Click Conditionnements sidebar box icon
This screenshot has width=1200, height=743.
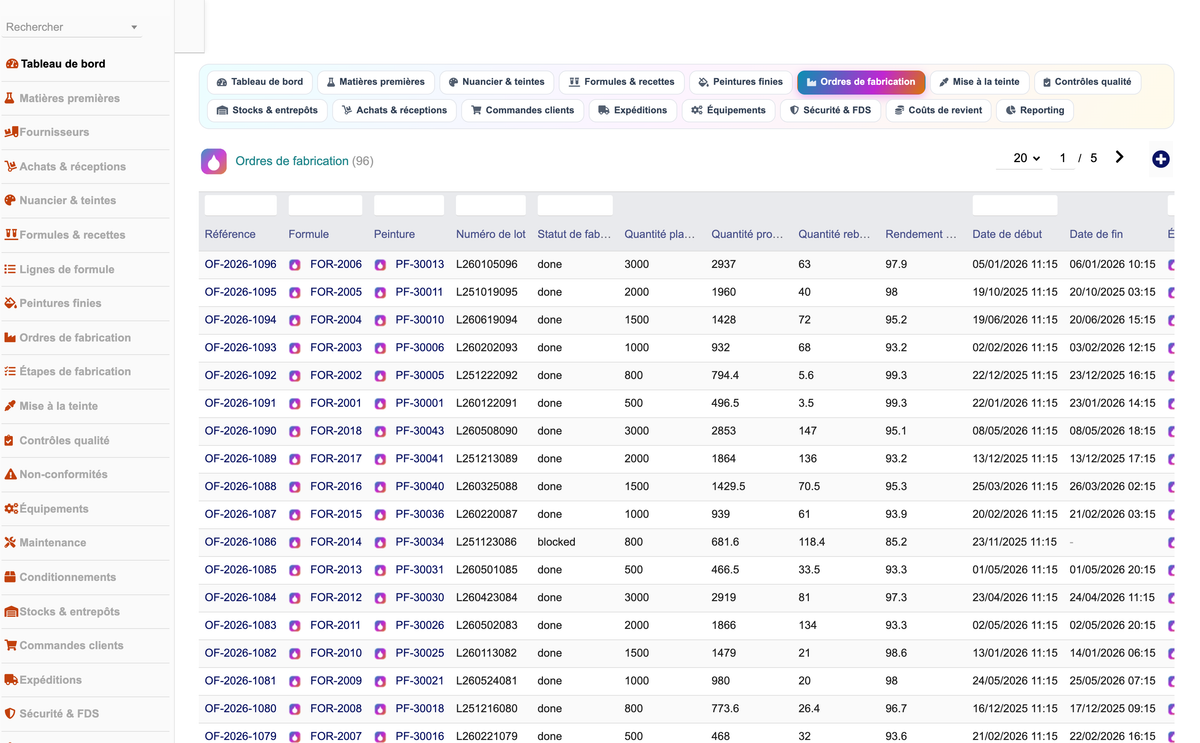click(11, 577)
